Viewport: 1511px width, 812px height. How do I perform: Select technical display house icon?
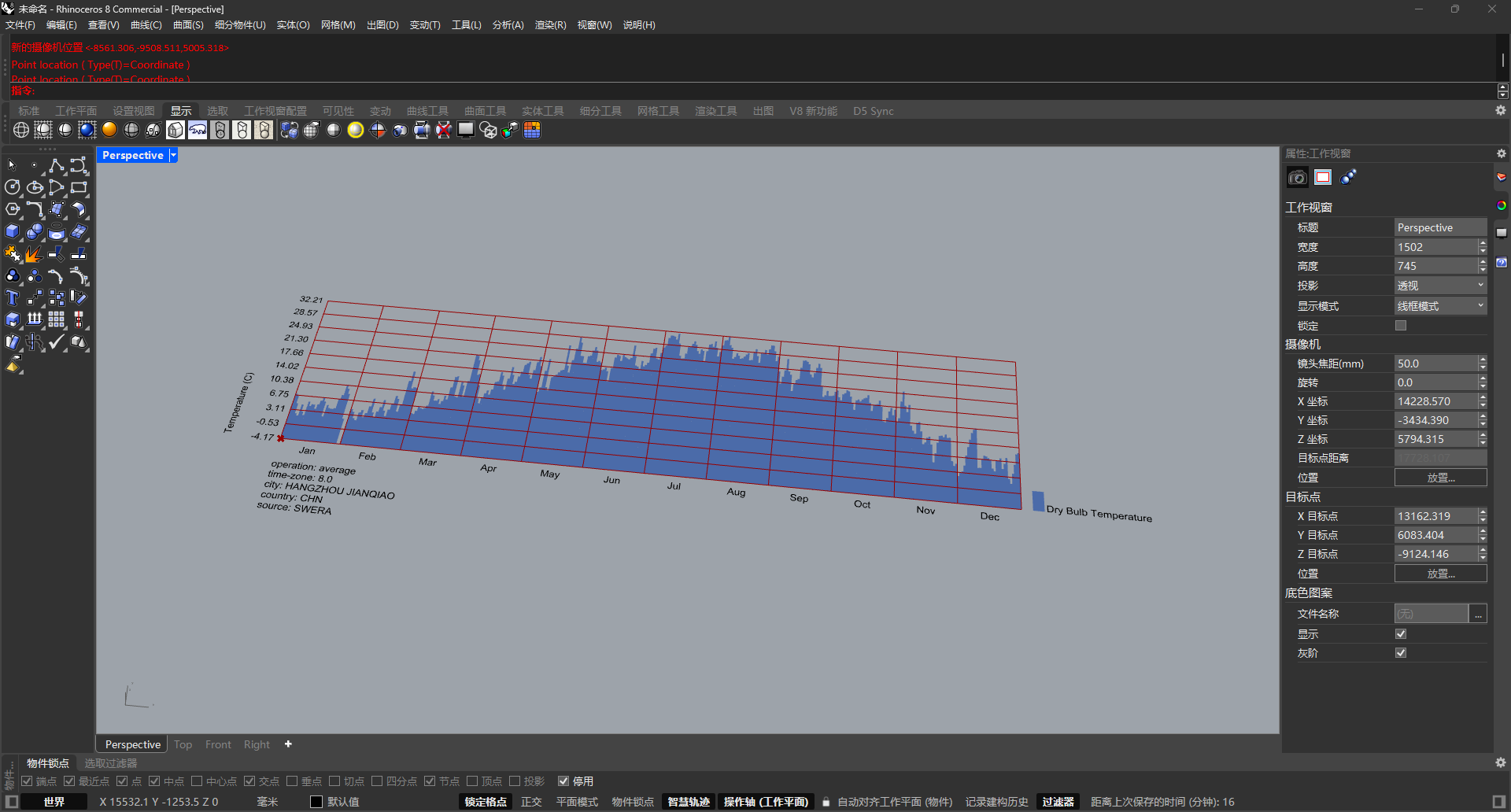[175, 130]
